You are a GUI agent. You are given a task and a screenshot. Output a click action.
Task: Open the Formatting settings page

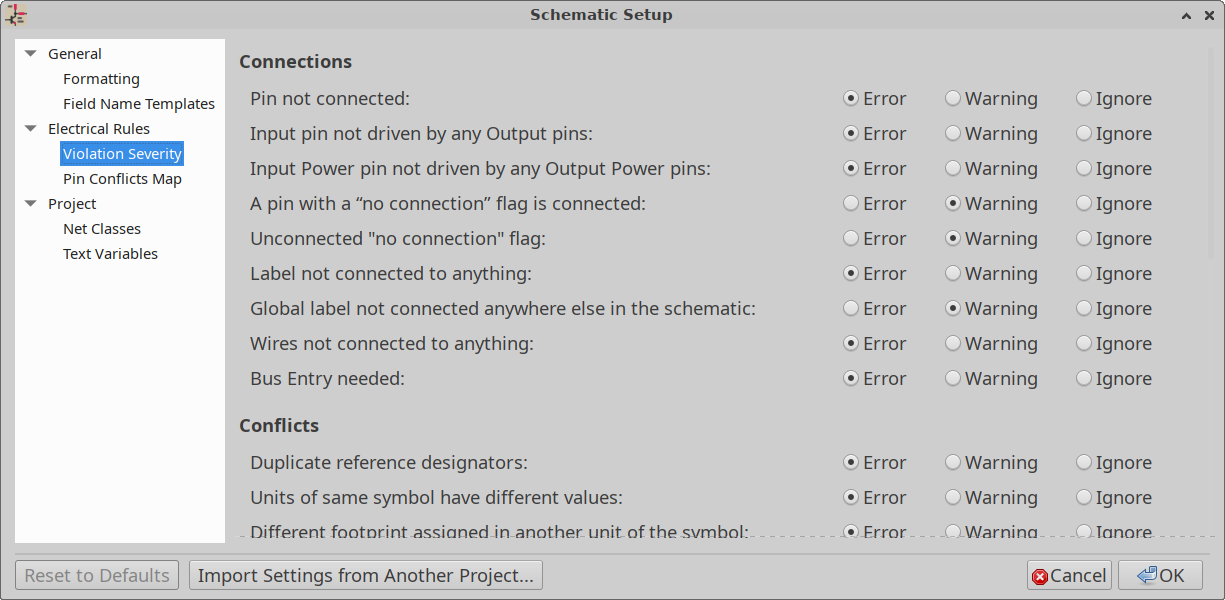click(x=101, y=78)
